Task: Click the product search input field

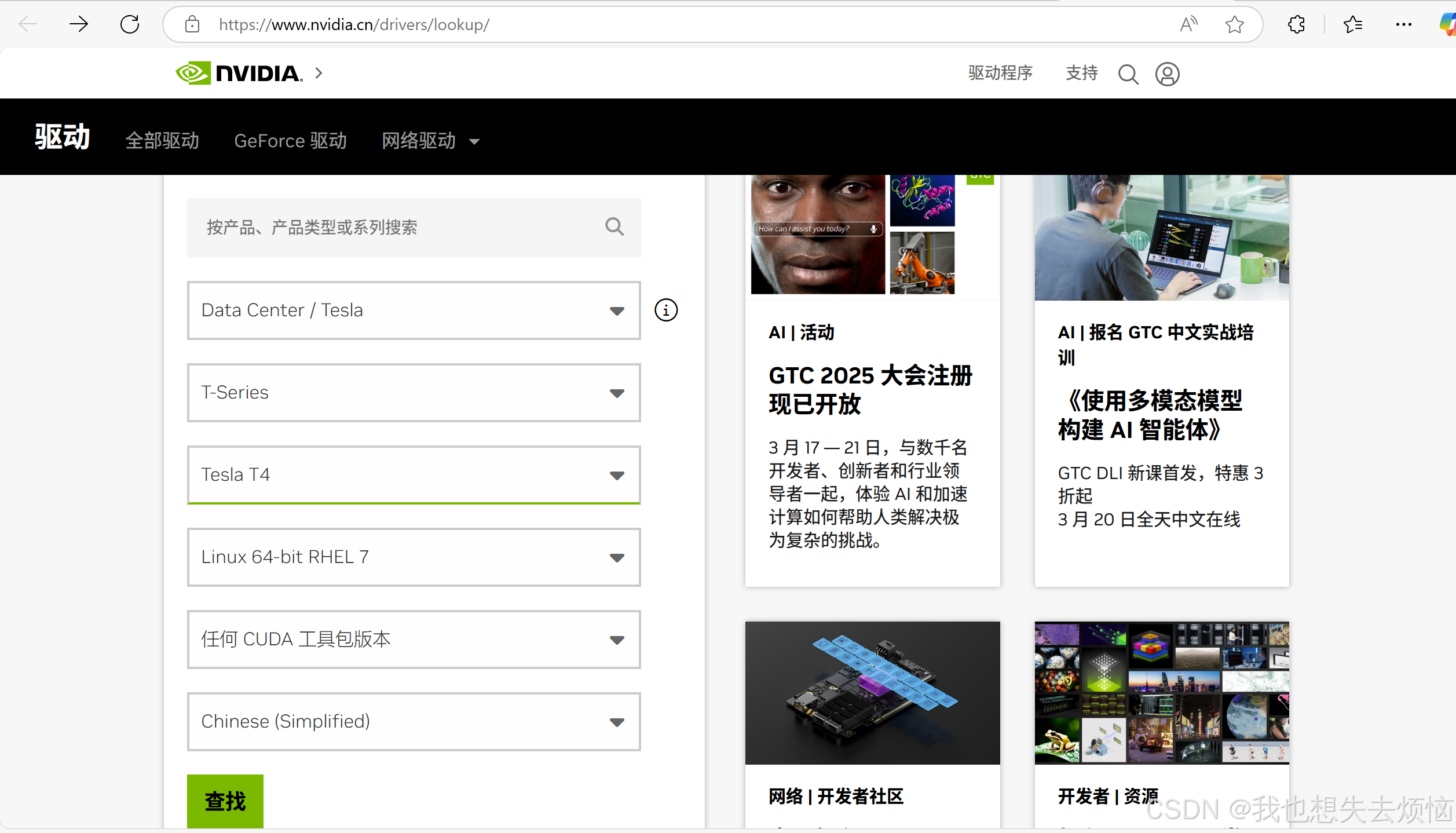Action: click(x=400, y=227)
